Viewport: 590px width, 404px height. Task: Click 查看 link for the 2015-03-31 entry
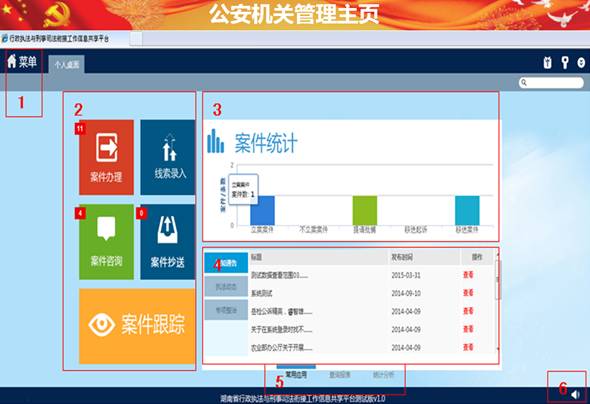coord(468,275)
